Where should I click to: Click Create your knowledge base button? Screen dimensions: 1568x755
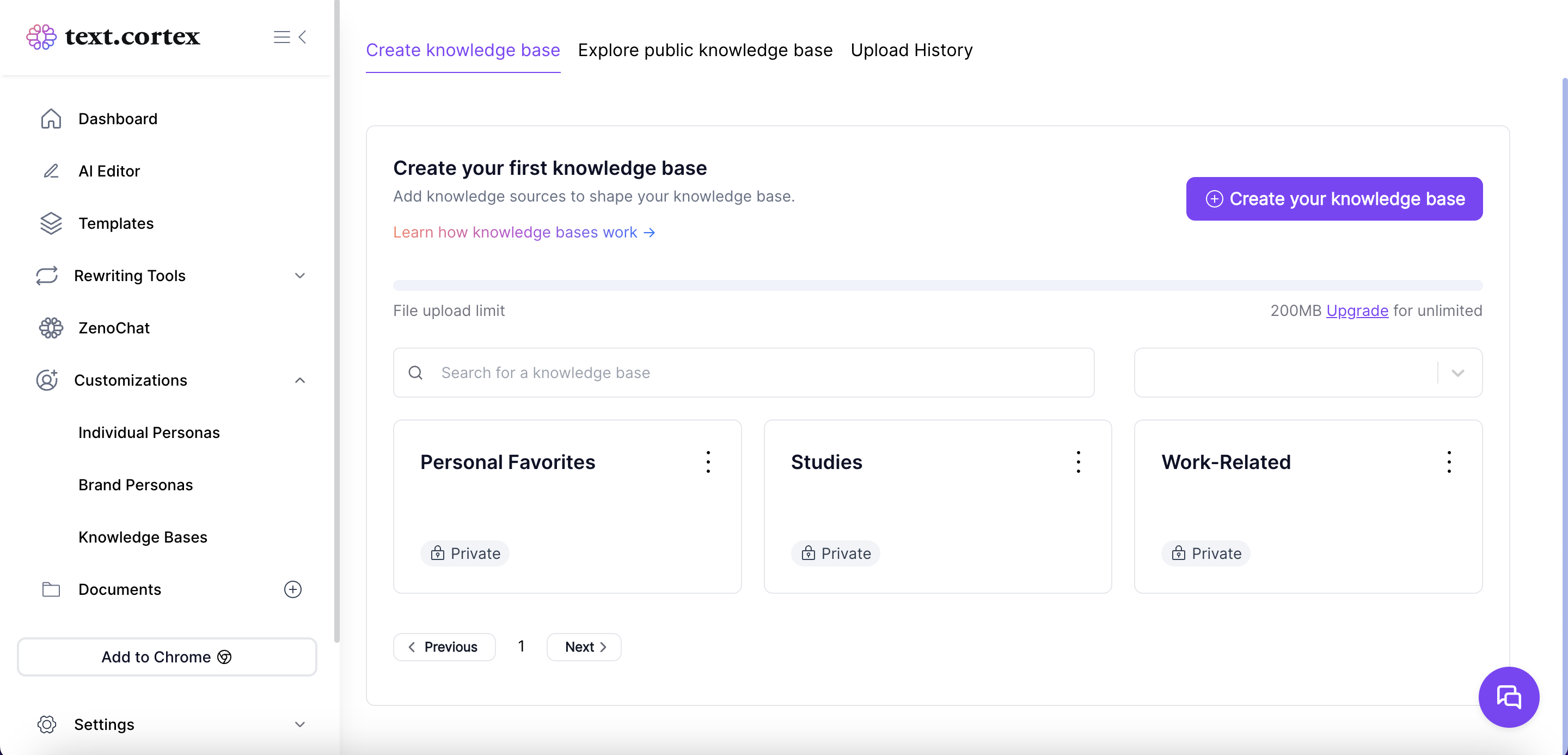tap(1334, 199)
